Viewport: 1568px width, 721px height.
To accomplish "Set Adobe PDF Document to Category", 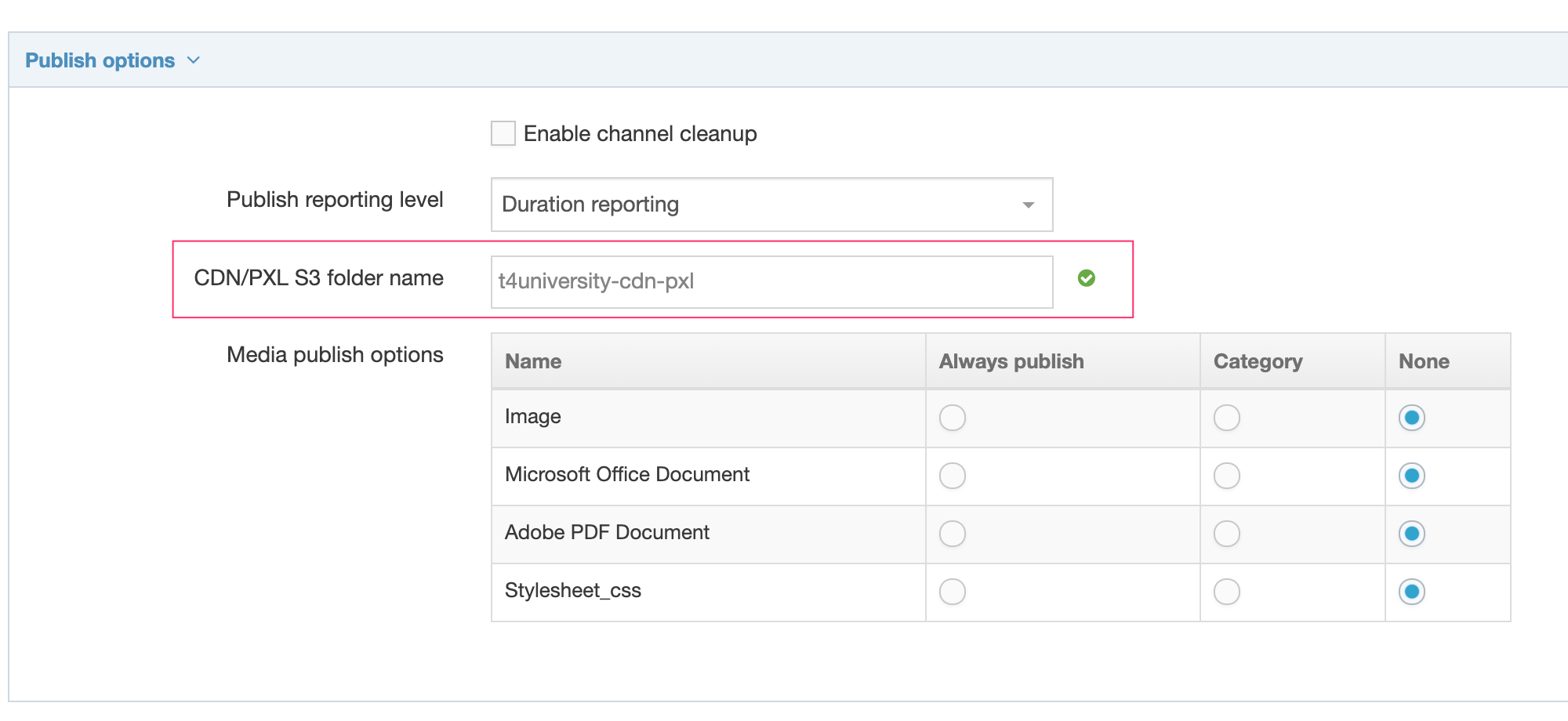I will click(1226, 534).
